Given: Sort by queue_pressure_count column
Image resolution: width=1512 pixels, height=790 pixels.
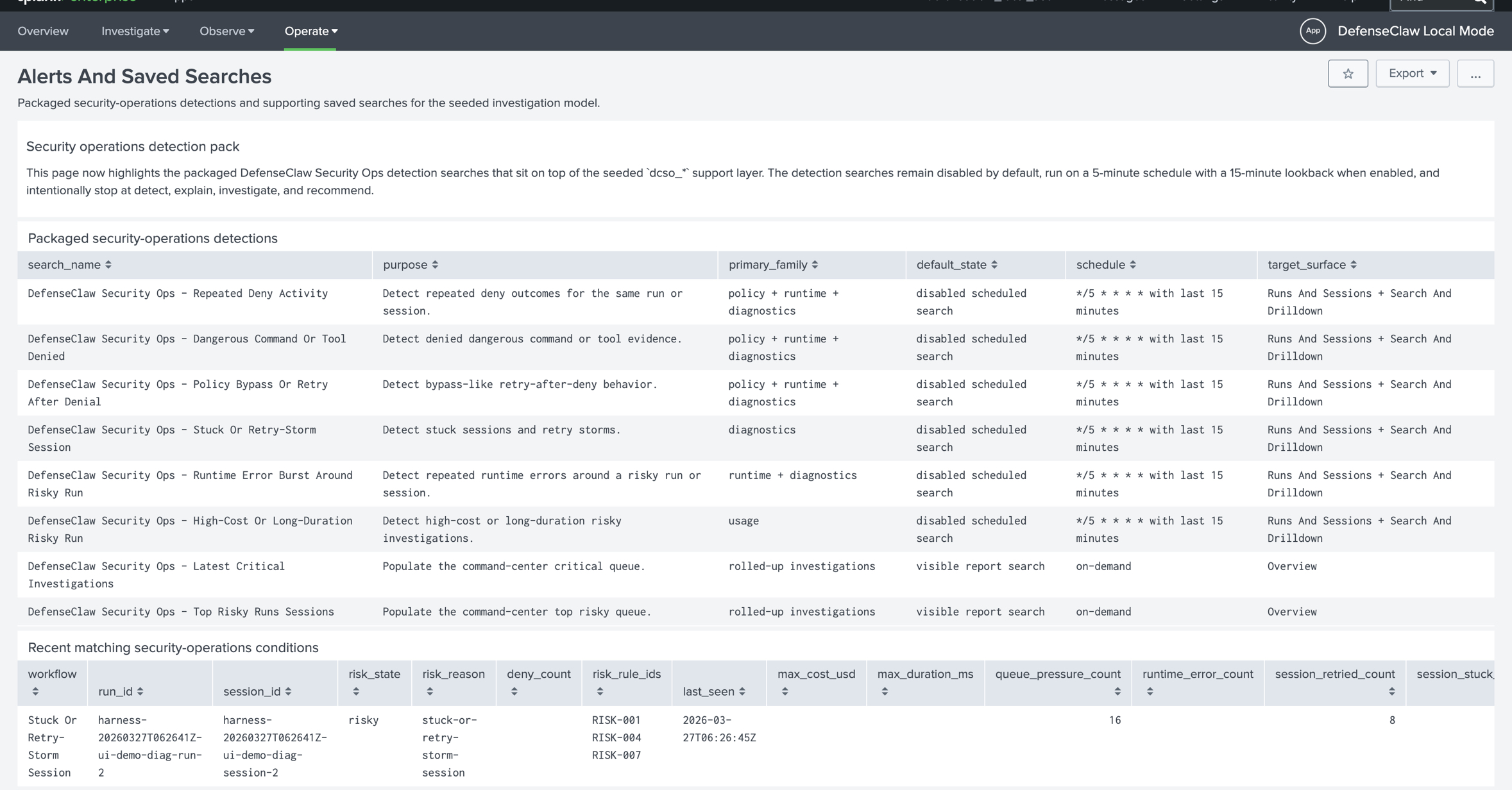Looking at the screenshot, I should [x=1117, y=691].
